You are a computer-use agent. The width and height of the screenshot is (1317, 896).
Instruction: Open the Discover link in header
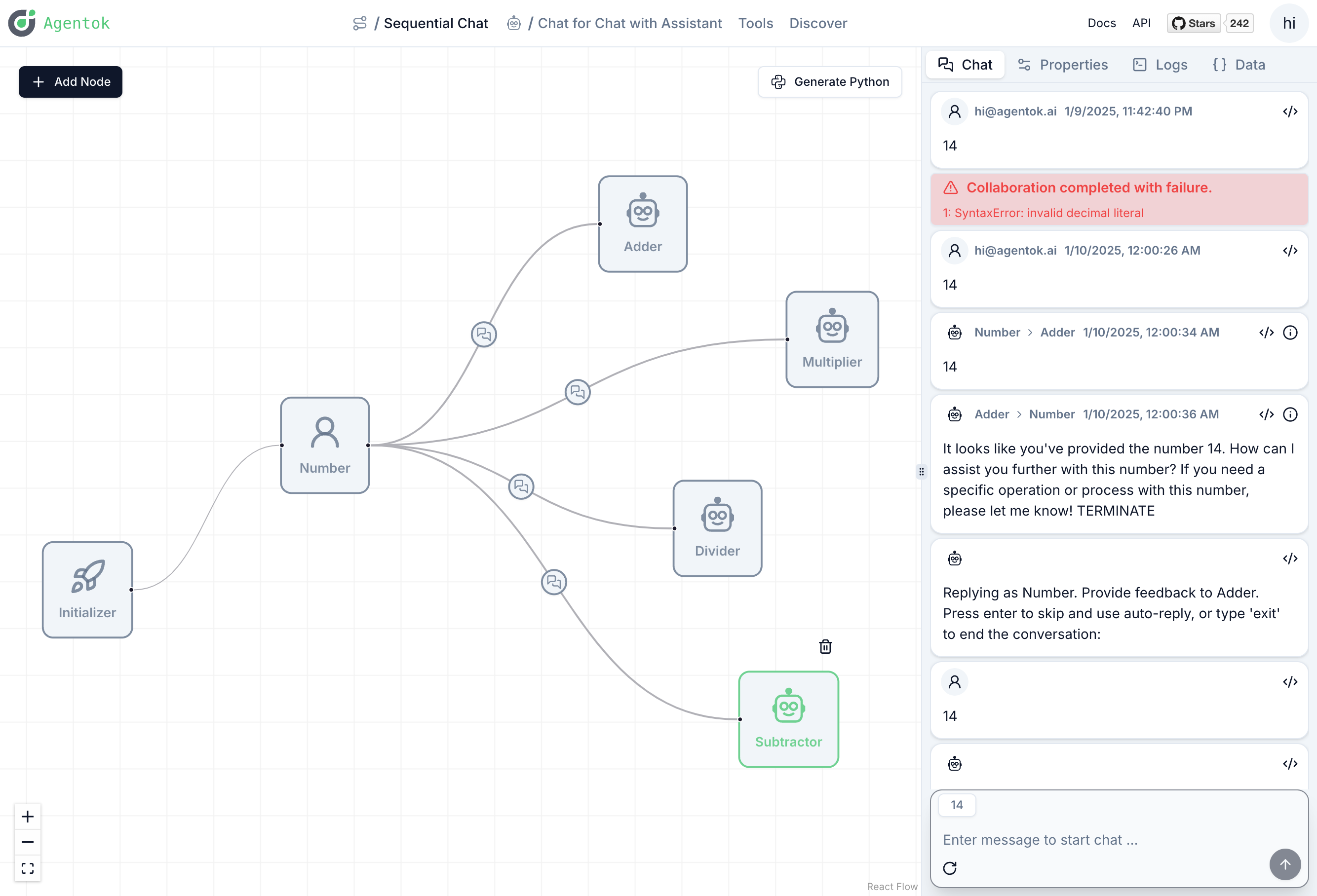(818, 23)
